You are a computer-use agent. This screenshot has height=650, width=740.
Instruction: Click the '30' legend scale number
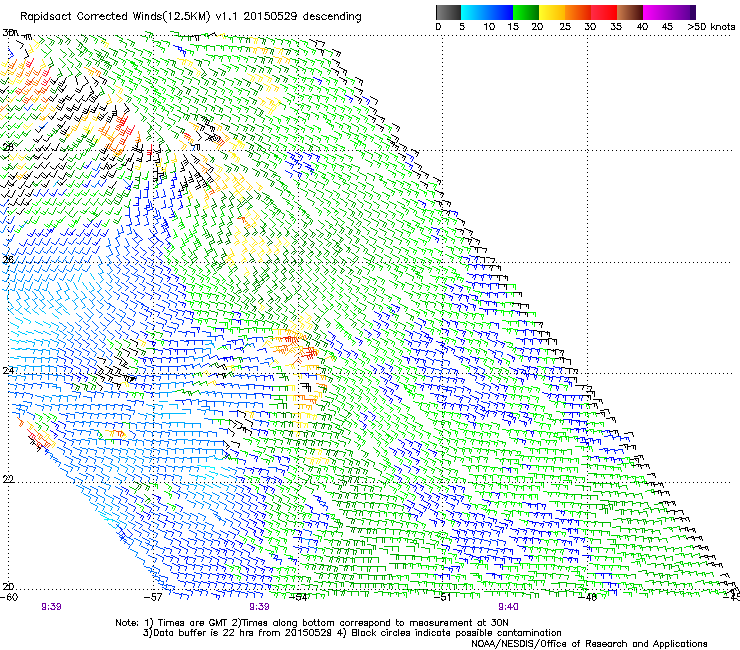(x=590, y=27)
